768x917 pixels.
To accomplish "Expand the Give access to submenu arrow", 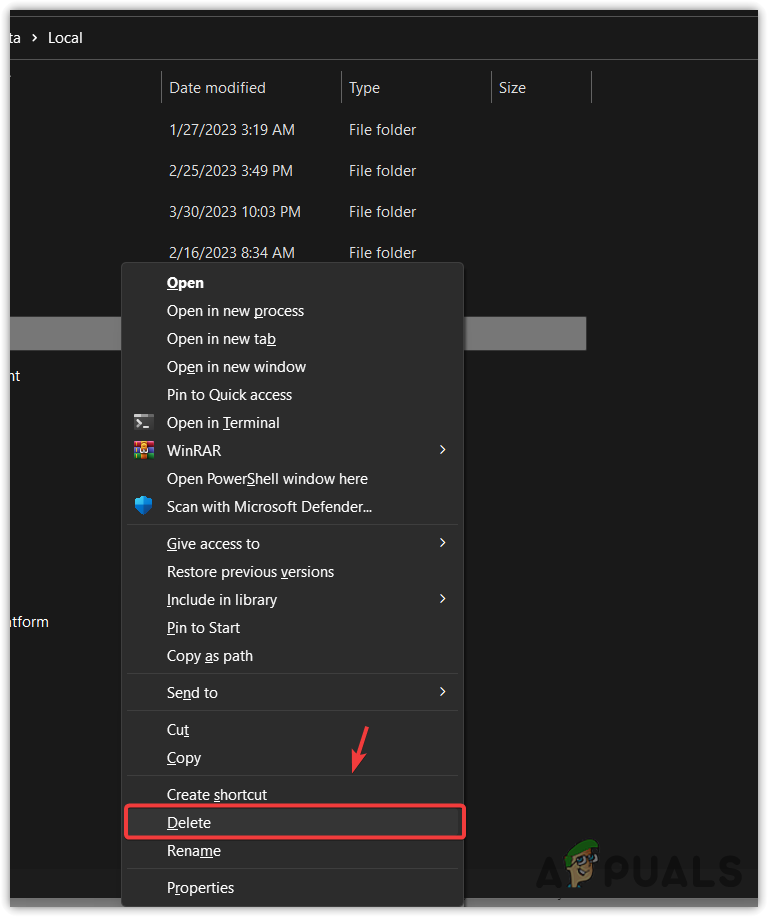I will click(442, 543).
